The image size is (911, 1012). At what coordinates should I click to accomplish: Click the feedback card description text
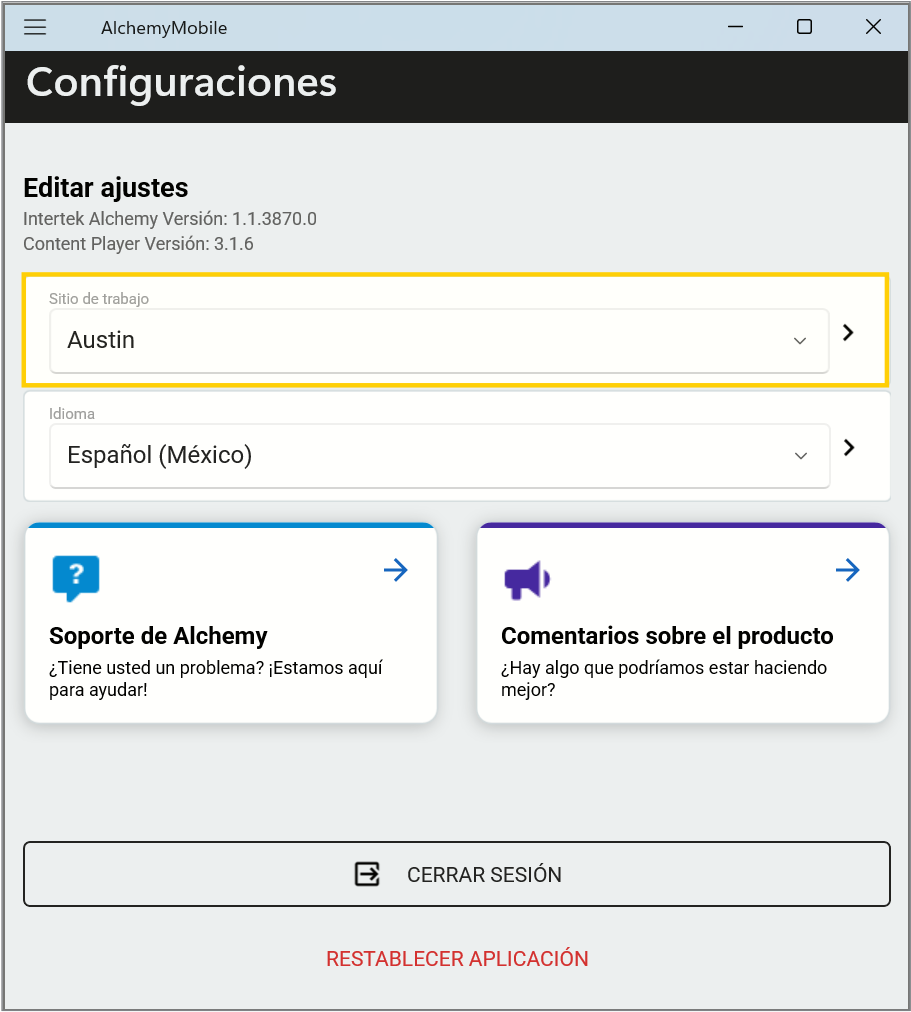(x=663, y=679)
